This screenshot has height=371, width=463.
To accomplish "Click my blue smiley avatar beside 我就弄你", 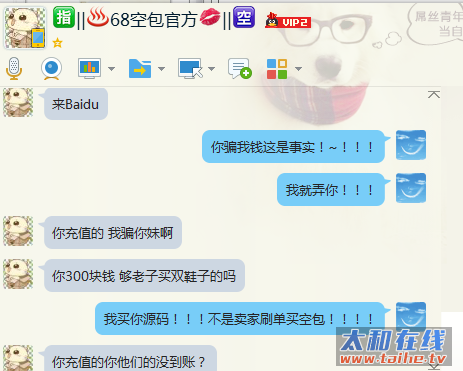I will (411, 188).
